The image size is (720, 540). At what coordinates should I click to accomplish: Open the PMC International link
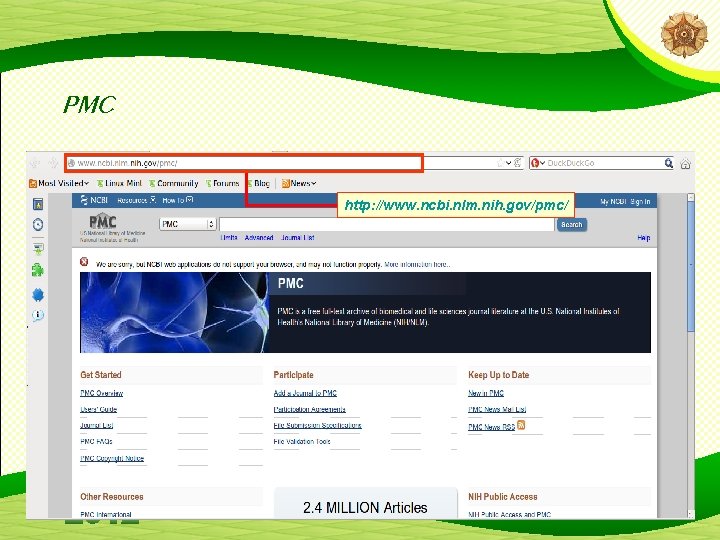106,515
